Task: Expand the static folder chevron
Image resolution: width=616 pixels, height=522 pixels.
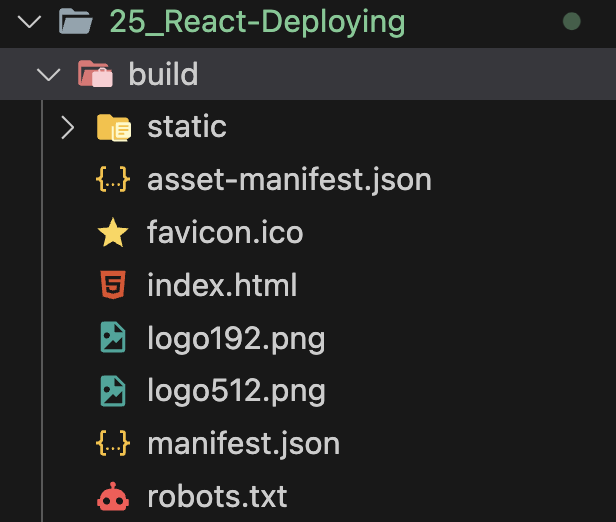Action: (x=68, y=127)
